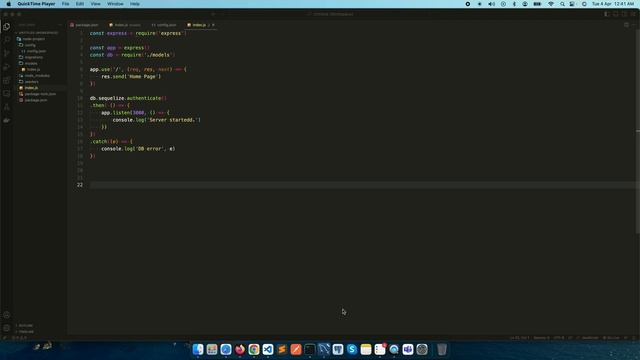The height and width of the screenshot is (360, 640).
Task: Open the File menu
Action: tap(65, 4)
